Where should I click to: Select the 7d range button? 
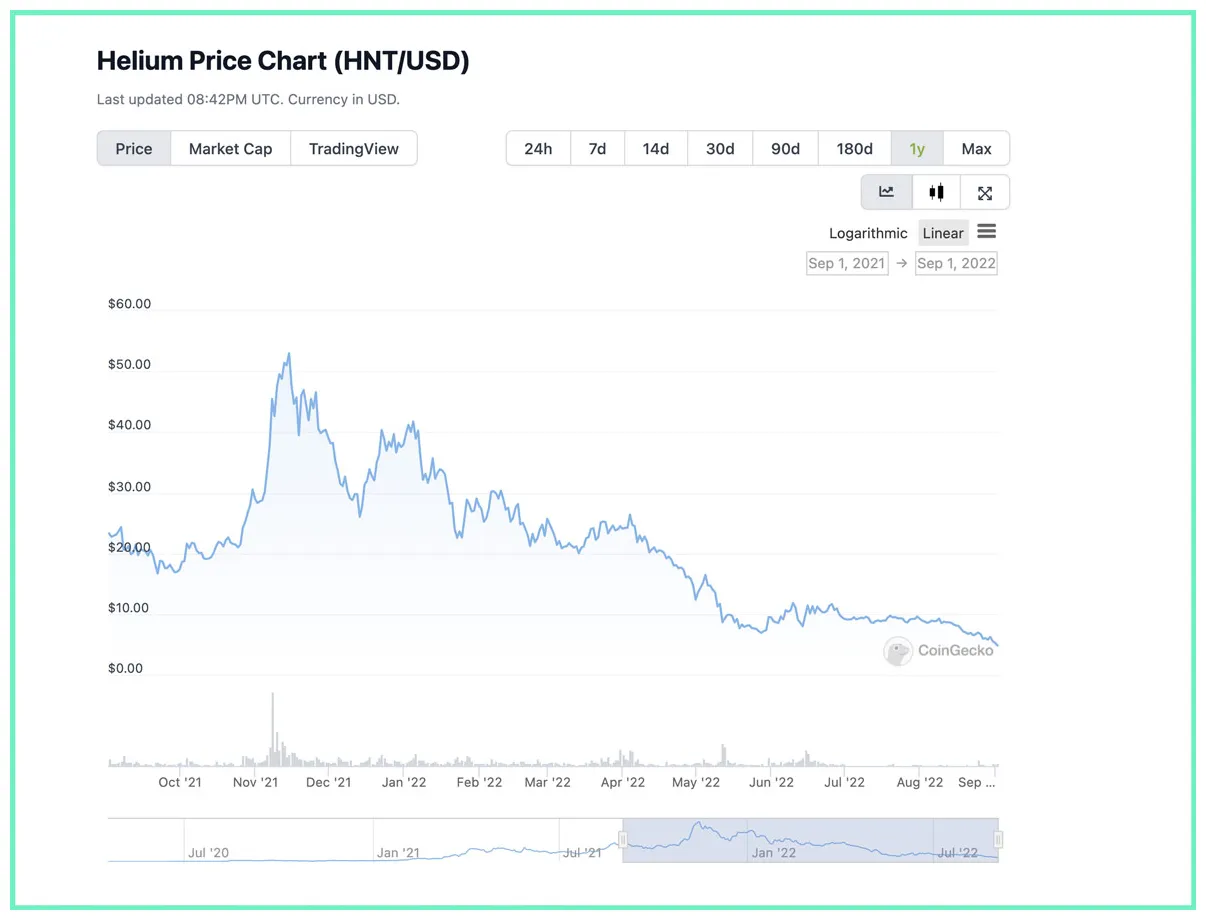pyautogui.click(x=597, y=148)
